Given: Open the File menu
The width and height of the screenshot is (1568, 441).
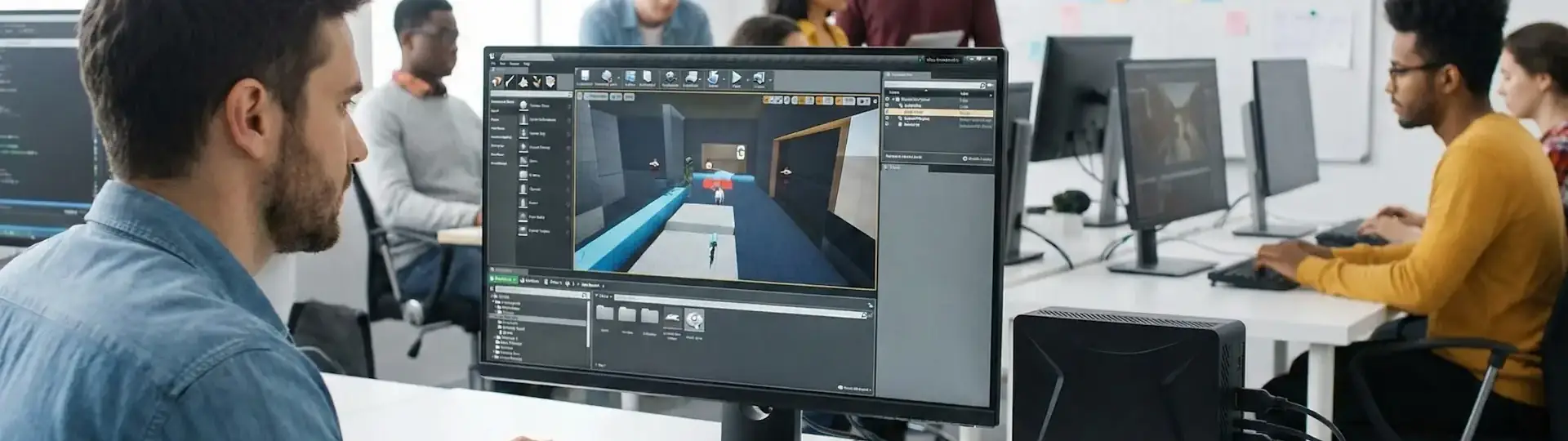Looking at the screenshot, I should click(492, 64).
